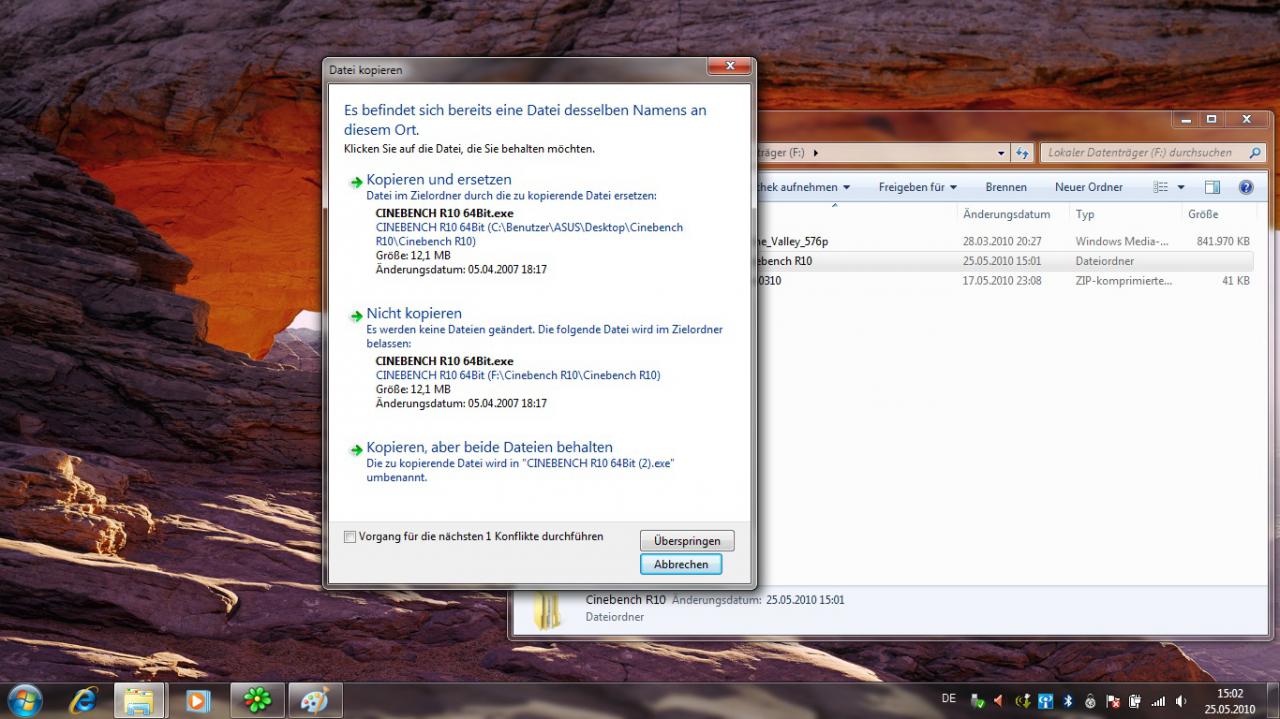Click Explorer refresh button beside address bar
This screenshot has width=1280, height=719.
tap(1022, 153)
